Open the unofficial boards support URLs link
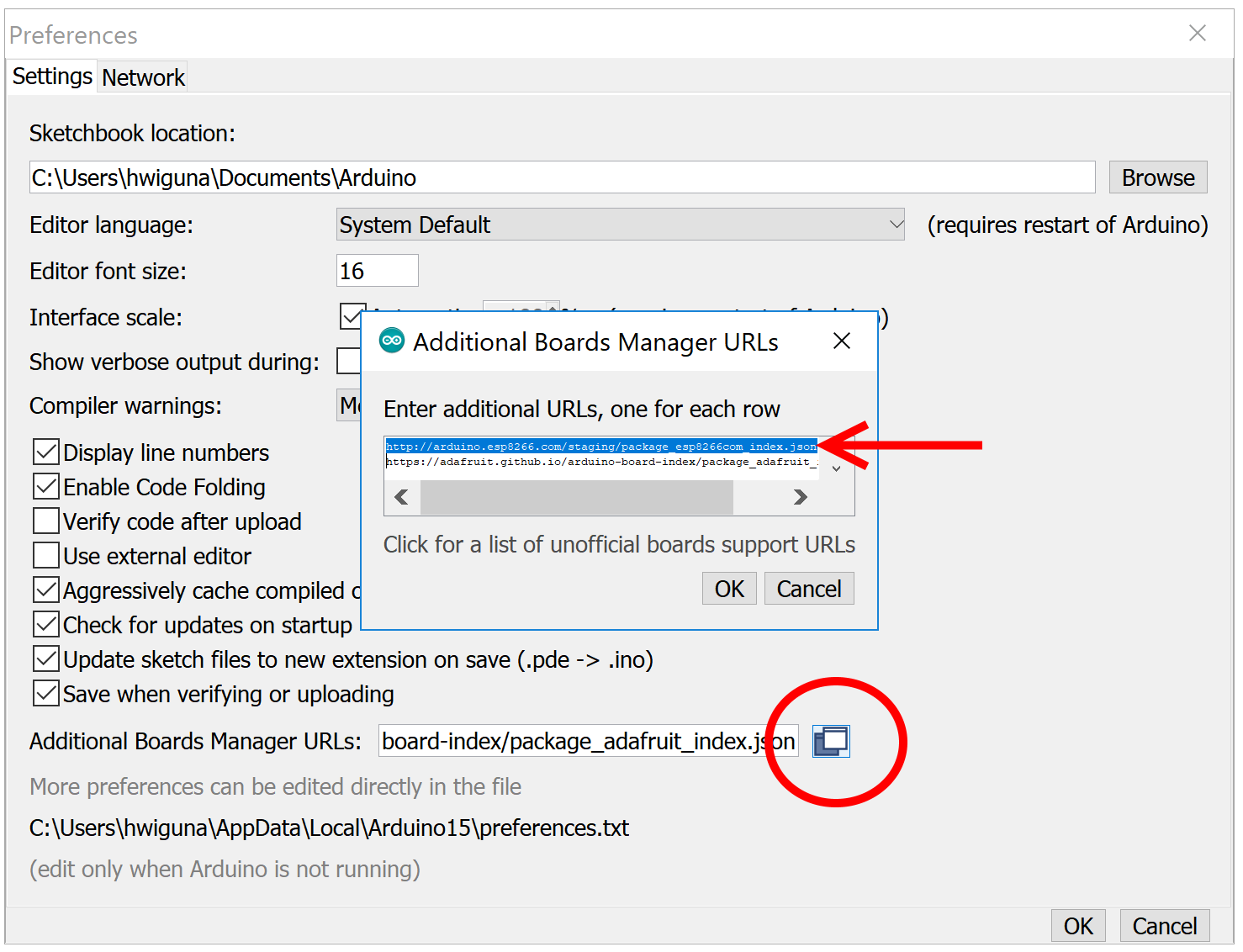The height and width of the screenshot is (952, 1243). click(x=619, y=545)
